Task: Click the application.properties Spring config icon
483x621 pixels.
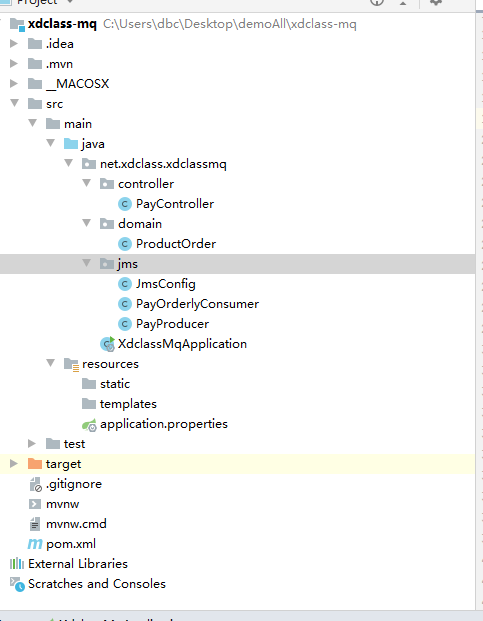Action: pos(89,425)
